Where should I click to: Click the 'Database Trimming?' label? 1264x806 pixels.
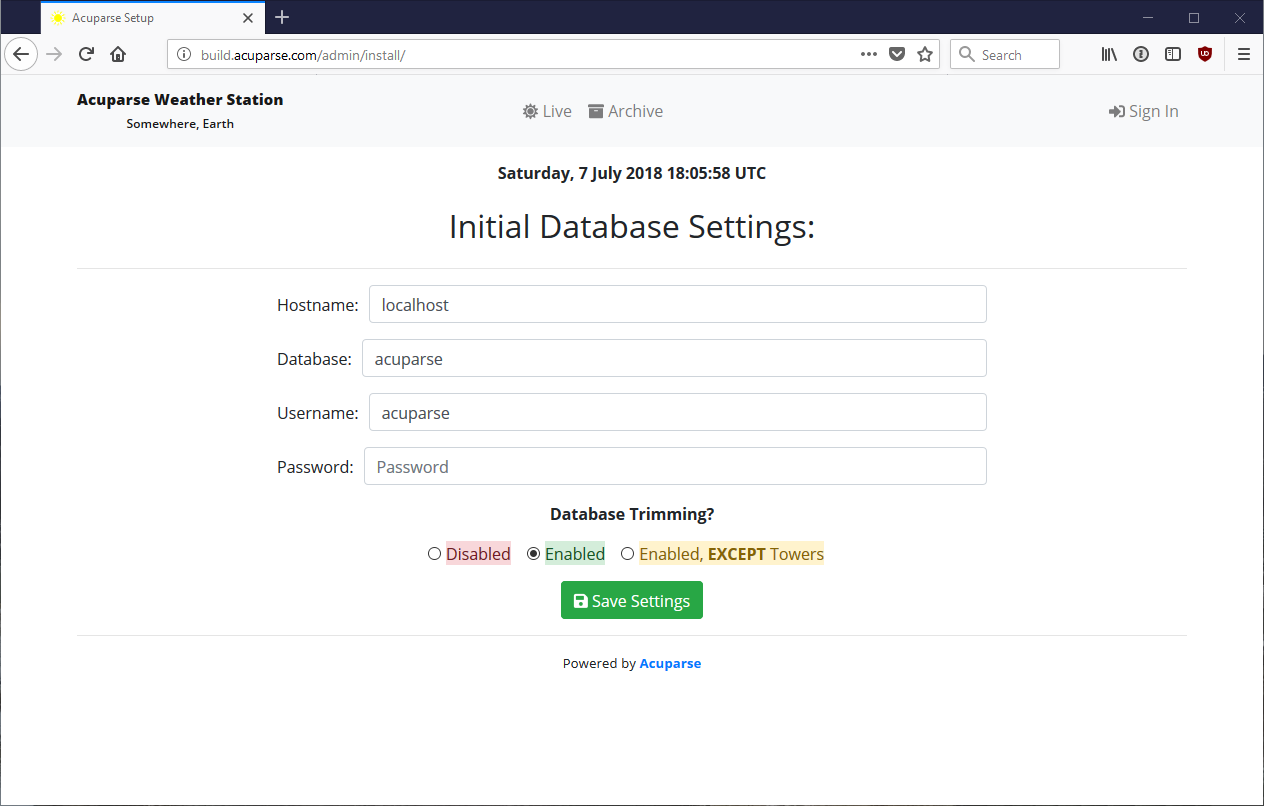tap(632, 514)
